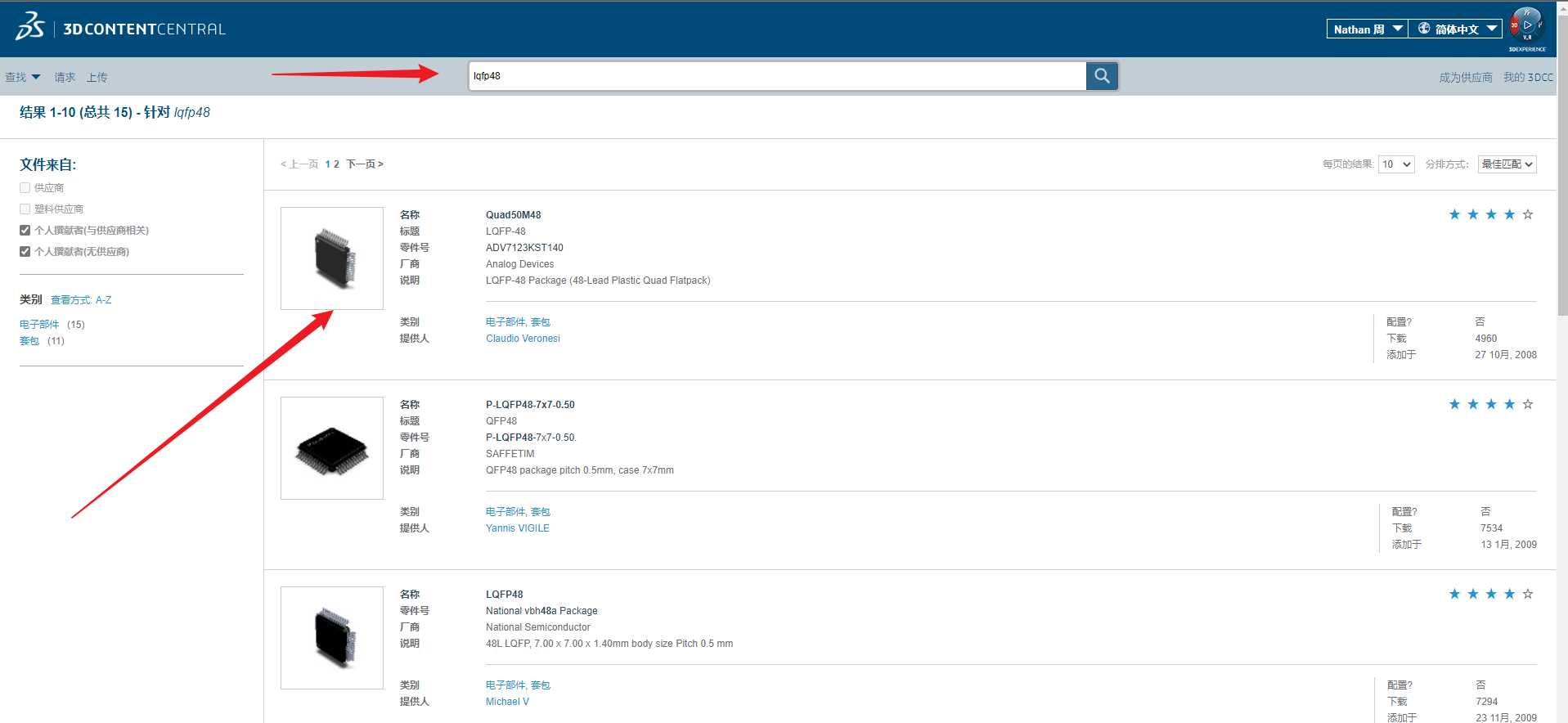Click 成为供应商 link
This screenshot has height=723, width=1568.
pos(1466,77)
